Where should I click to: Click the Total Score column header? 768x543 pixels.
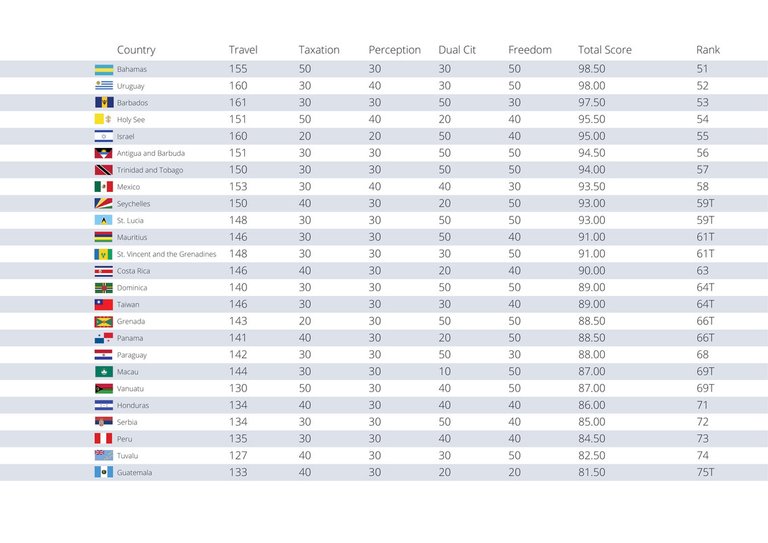click(605, 50)
